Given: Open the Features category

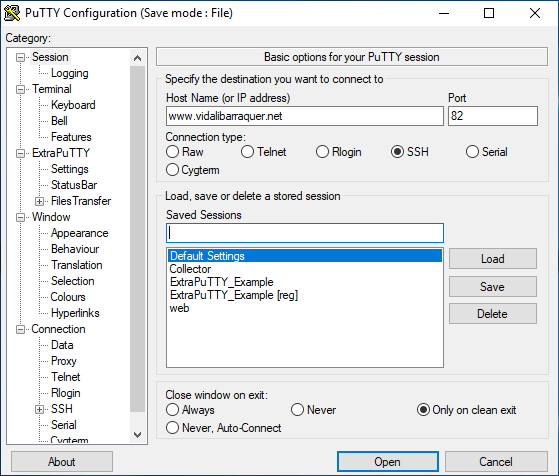Looking at the screenshot, I should 71,137.
